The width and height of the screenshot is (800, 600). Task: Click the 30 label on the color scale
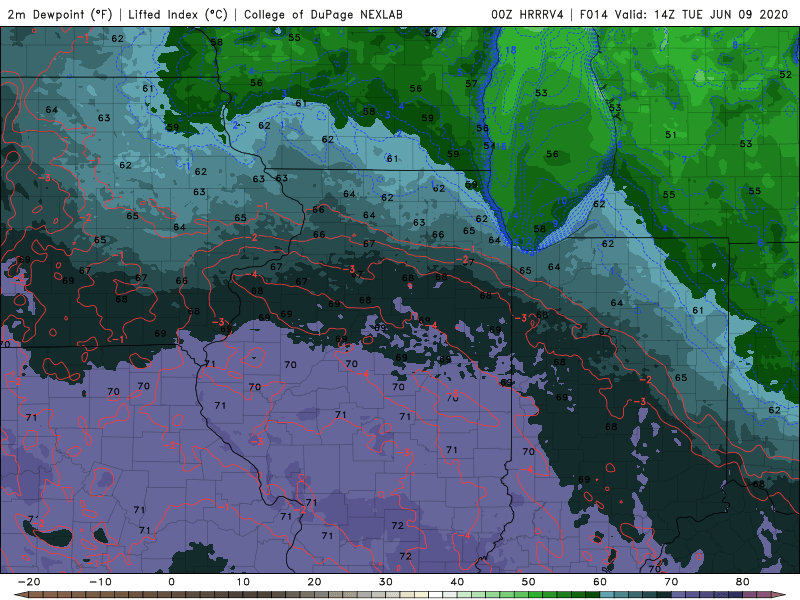(386, 582)
